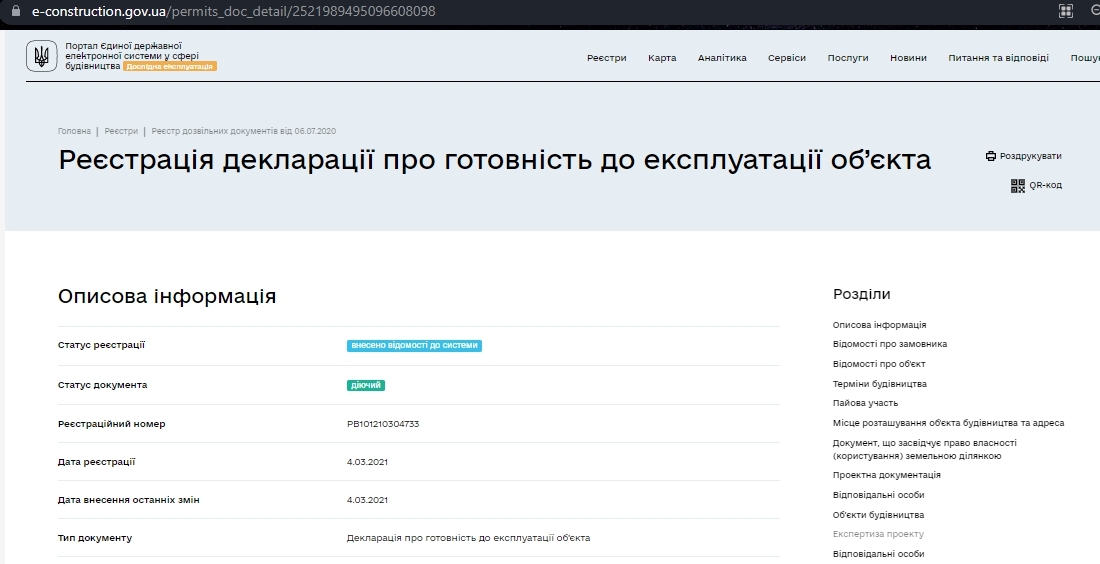Image resolution: width=1100 pixels, height=564 pixels.
Task: Go to Терміни будівництва section
Action: [x=880, y=384]
